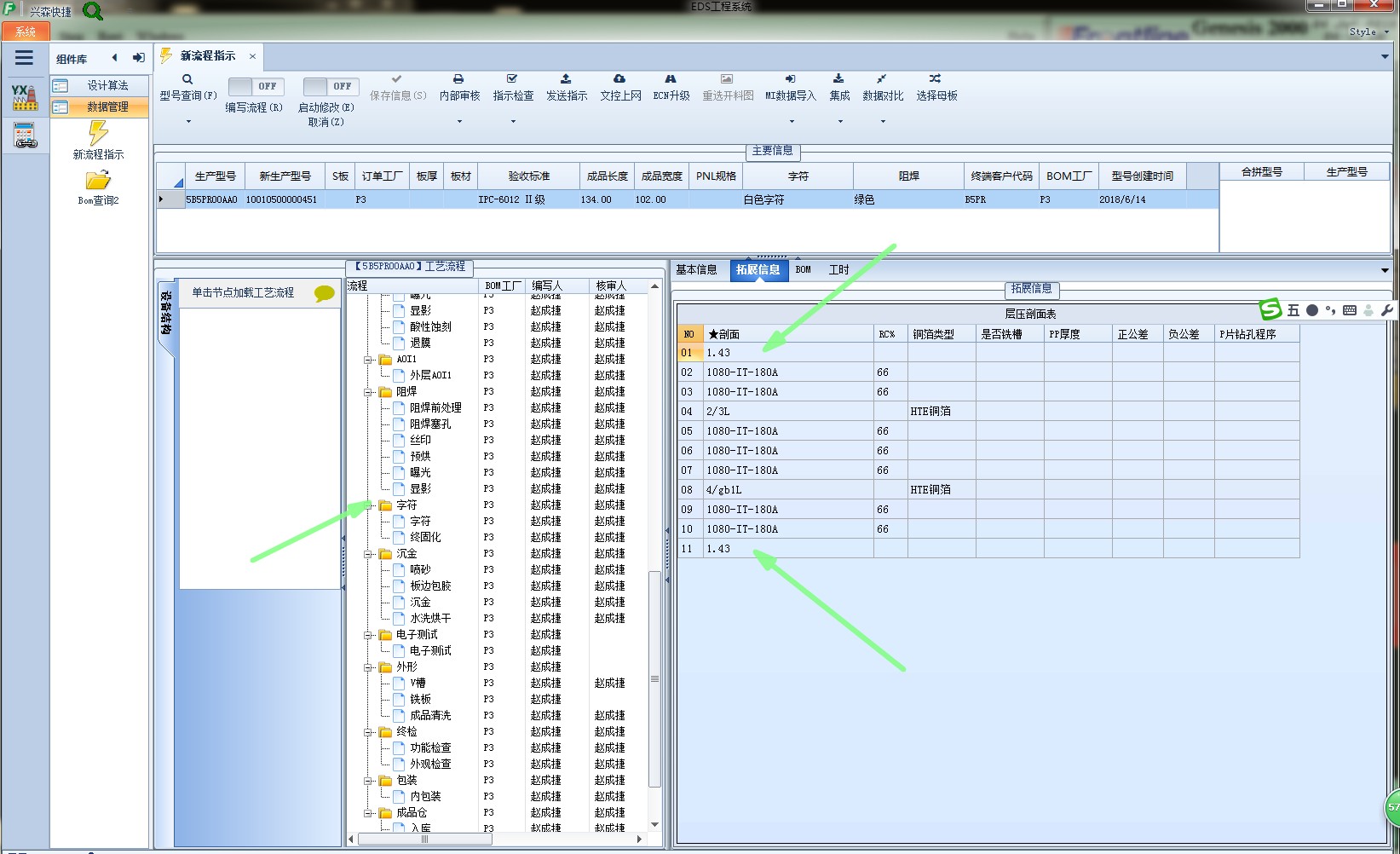
Task: Click the 设计算法 list icon
Action: pos(60,85)
